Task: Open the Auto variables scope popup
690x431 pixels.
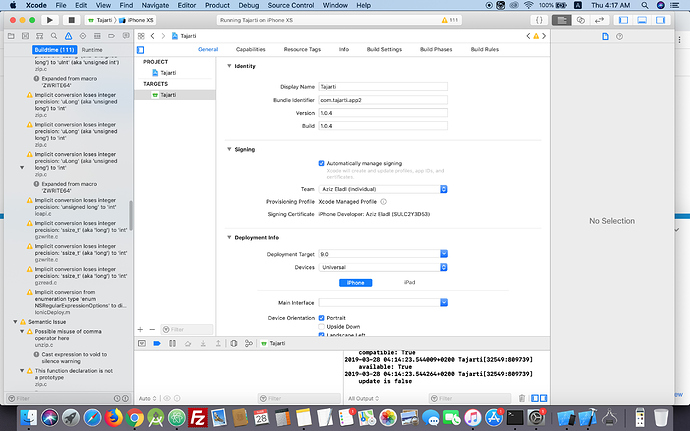Action: point(147,399)
